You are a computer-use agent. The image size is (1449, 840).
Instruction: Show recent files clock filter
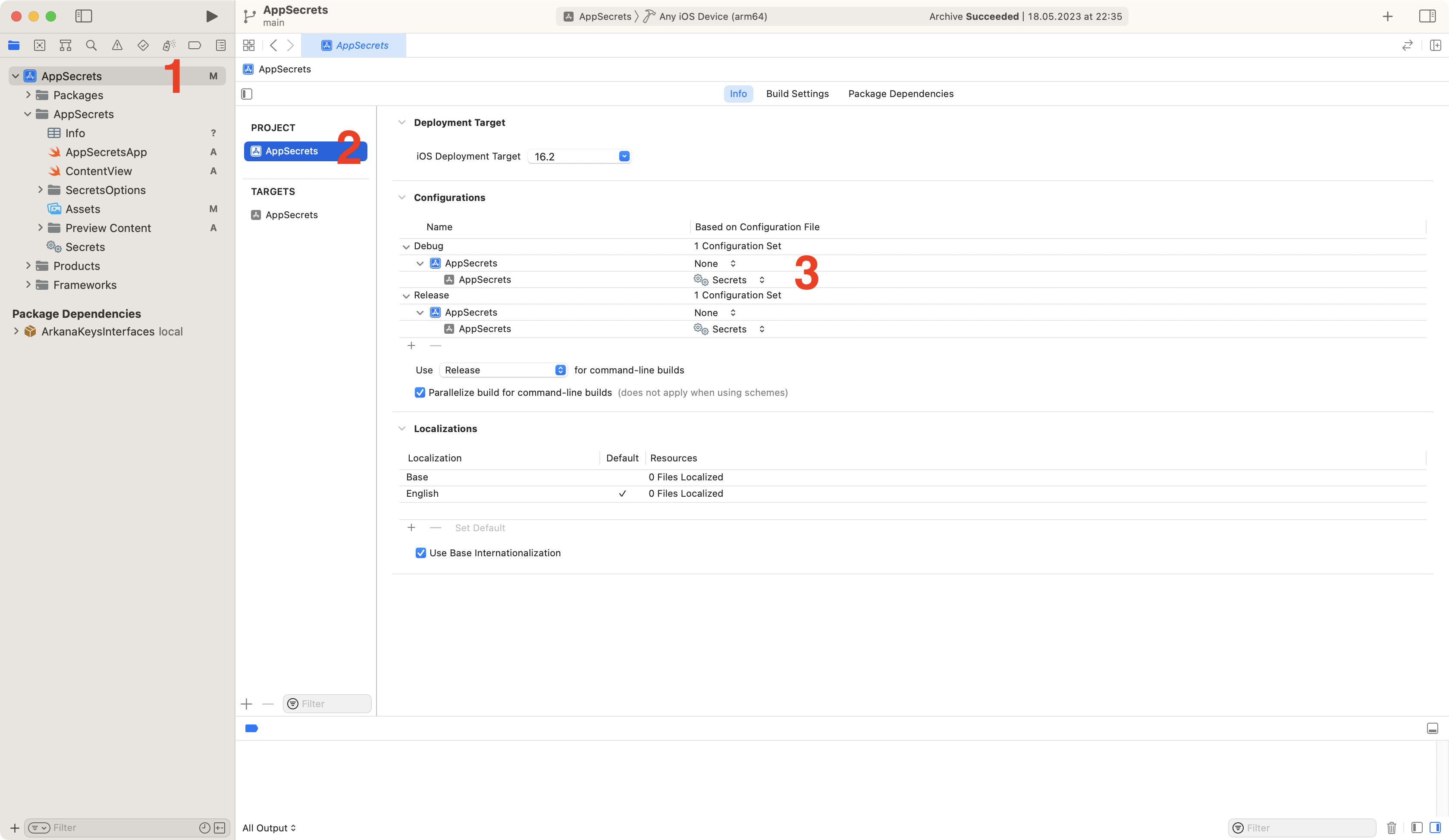204,828
